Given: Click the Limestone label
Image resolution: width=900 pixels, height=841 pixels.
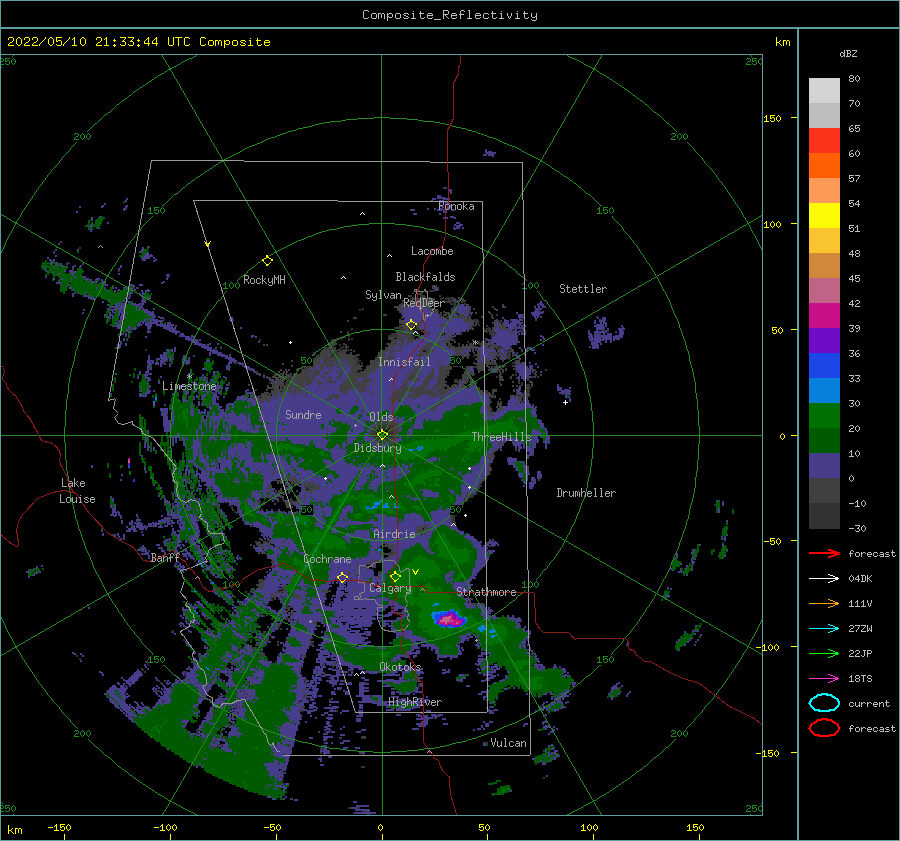Looking at the screenshot, I should click(189, 386).
